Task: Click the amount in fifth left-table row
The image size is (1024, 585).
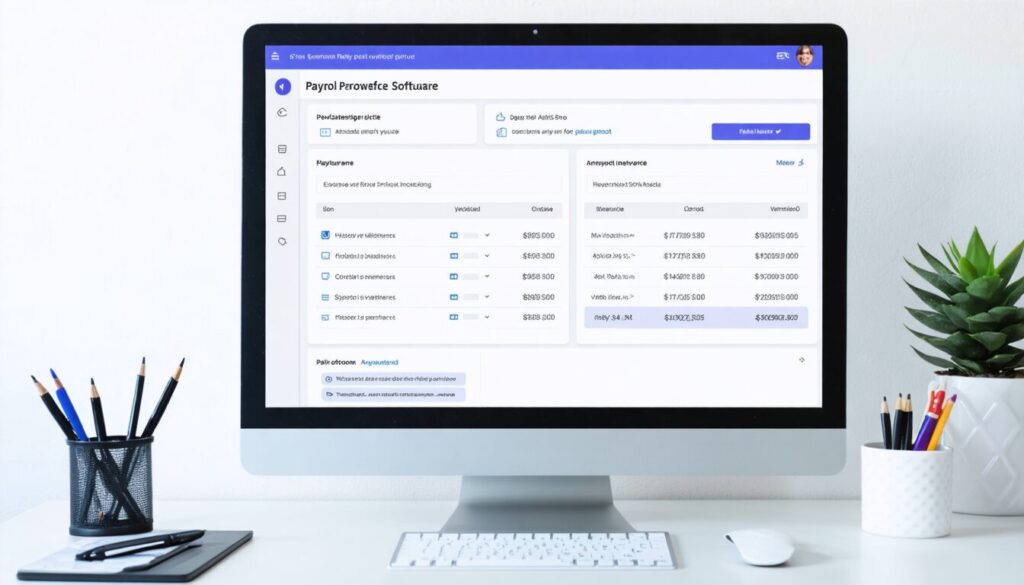Action: pos(539,317)
